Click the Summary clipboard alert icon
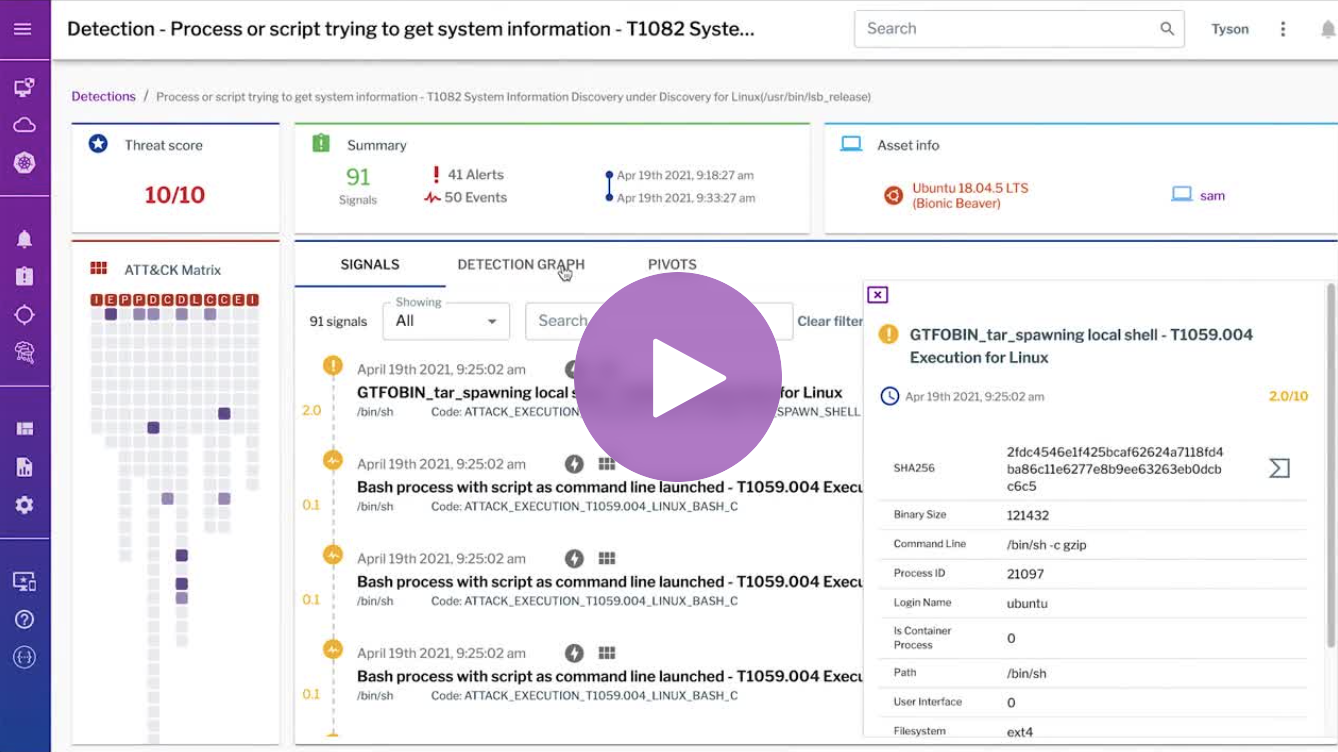Image resolution: width=1338 pixels, height=752 pixels. click(321, 143)
